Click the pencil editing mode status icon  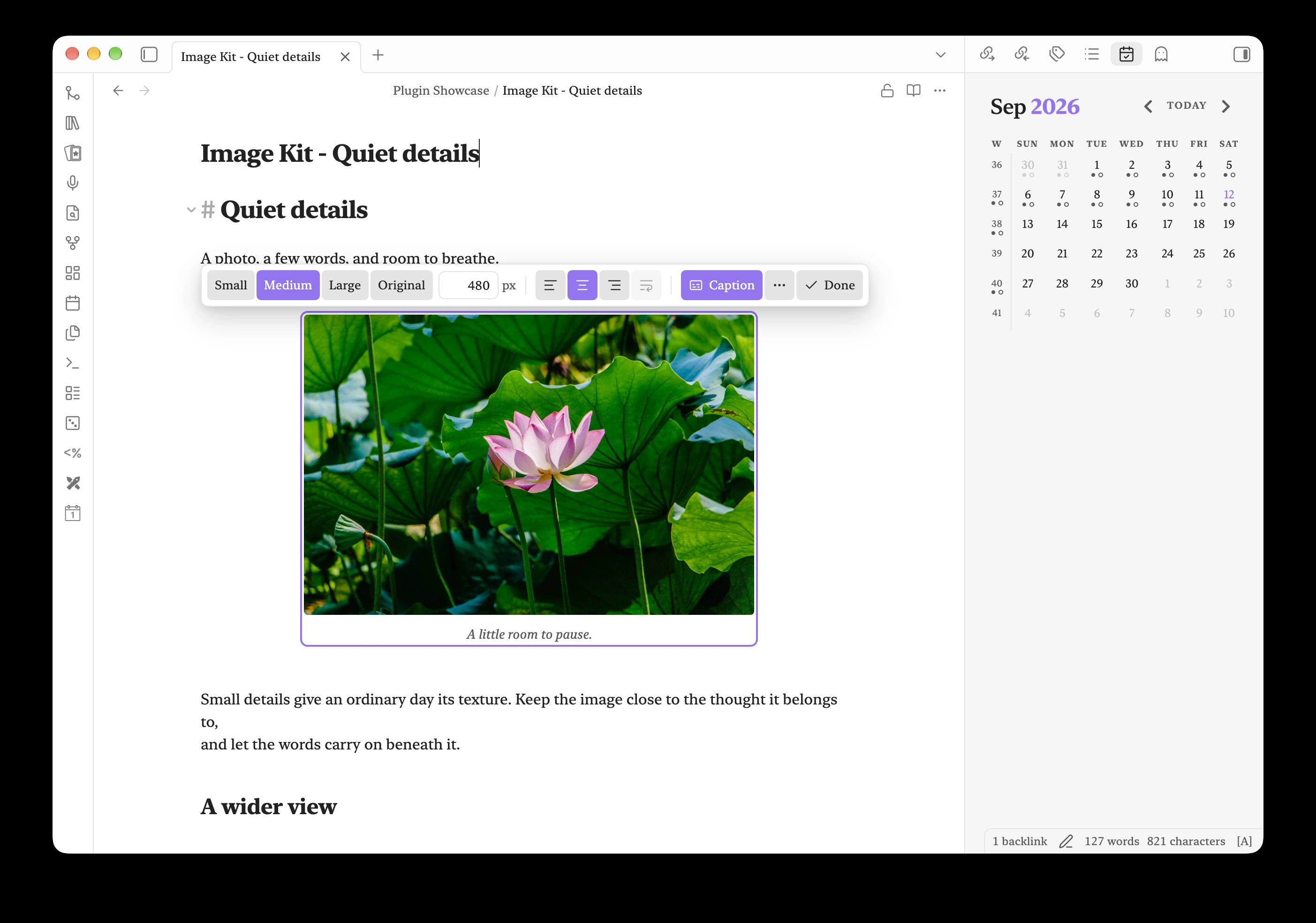point(1066,841)
